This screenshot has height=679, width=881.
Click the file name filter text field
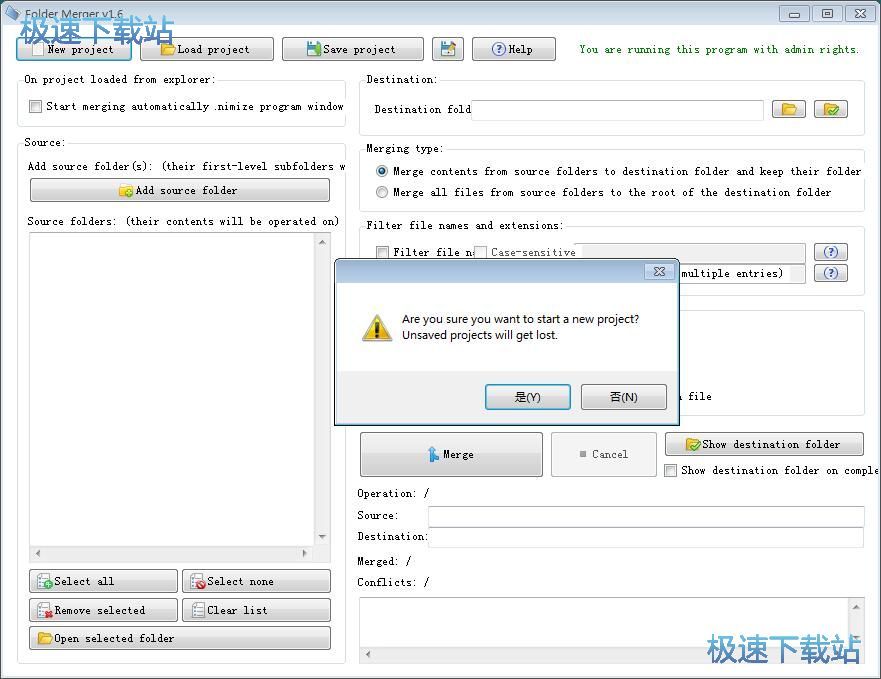(690, 252)
